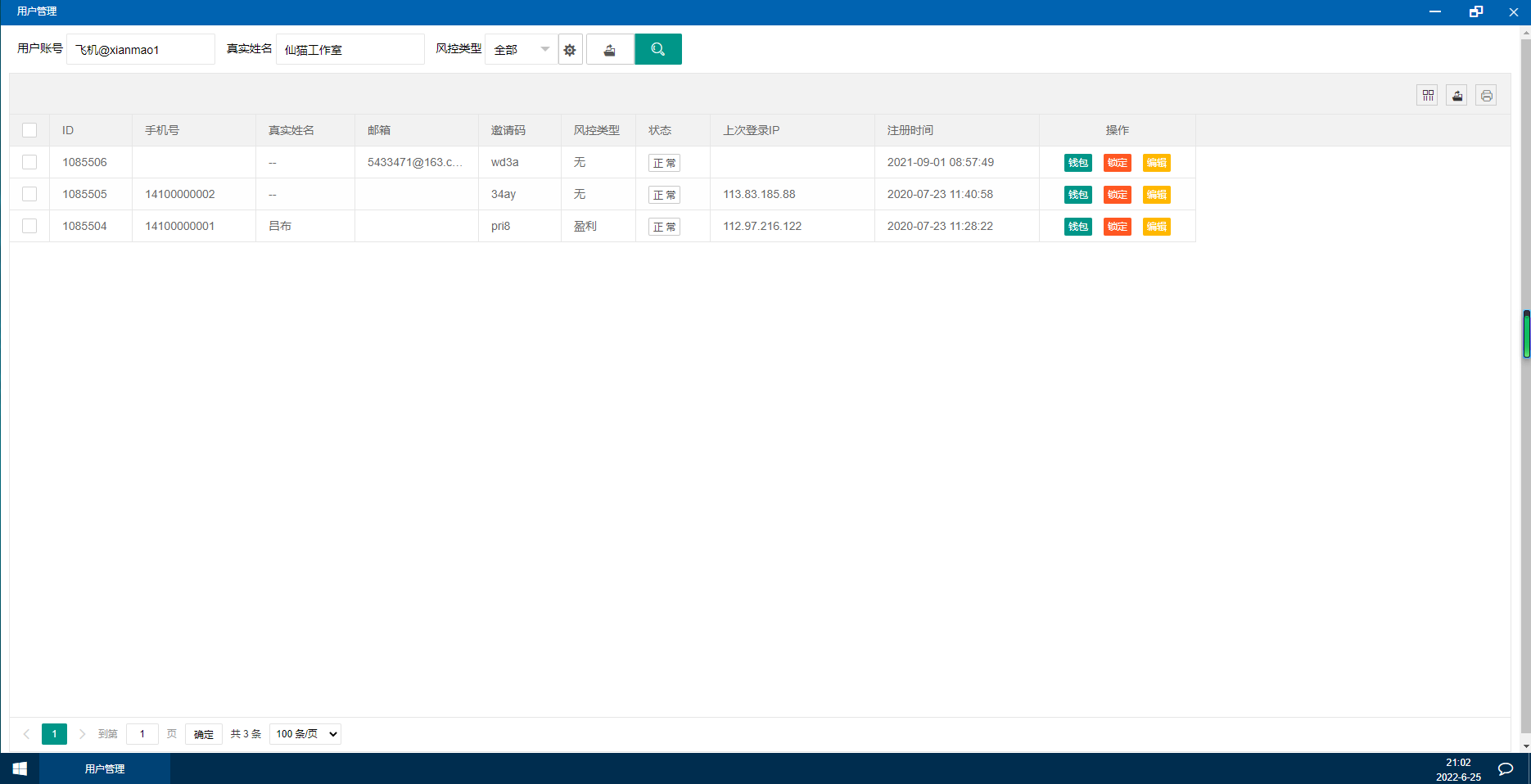Expand the 风控类型 dropdown showing 全部
Viewport: 1531px width, 784px height.
pyautogui.click(x=522, y=49)
